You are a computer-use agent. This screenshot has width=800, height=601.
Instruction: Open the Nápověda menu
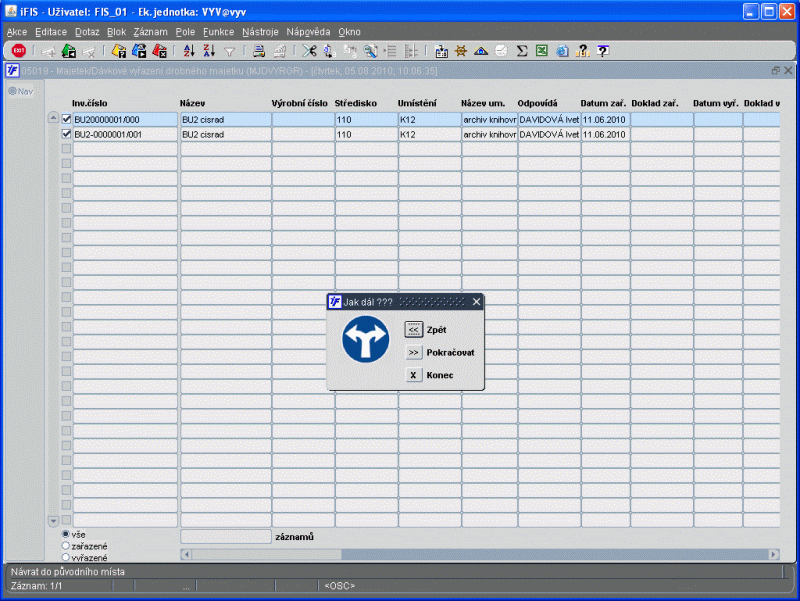tap(308, 32)
